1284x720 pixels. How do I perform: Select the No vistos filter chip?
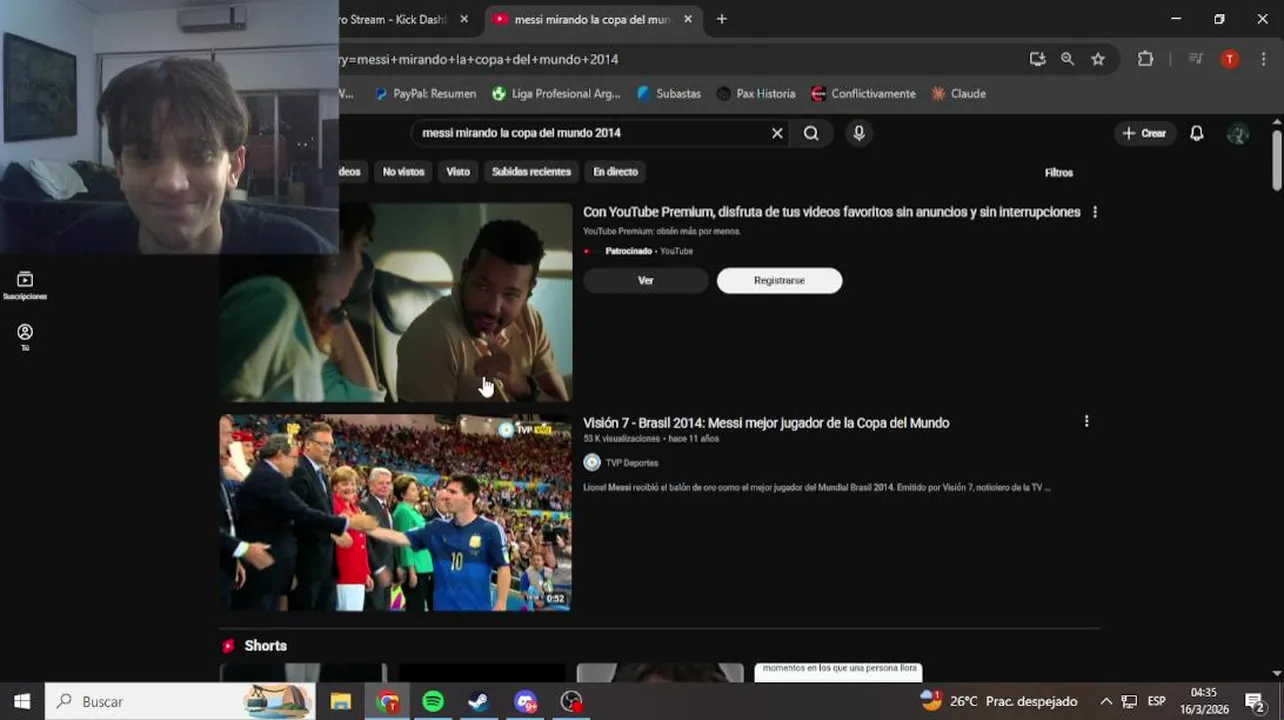(x=403, y=172)
